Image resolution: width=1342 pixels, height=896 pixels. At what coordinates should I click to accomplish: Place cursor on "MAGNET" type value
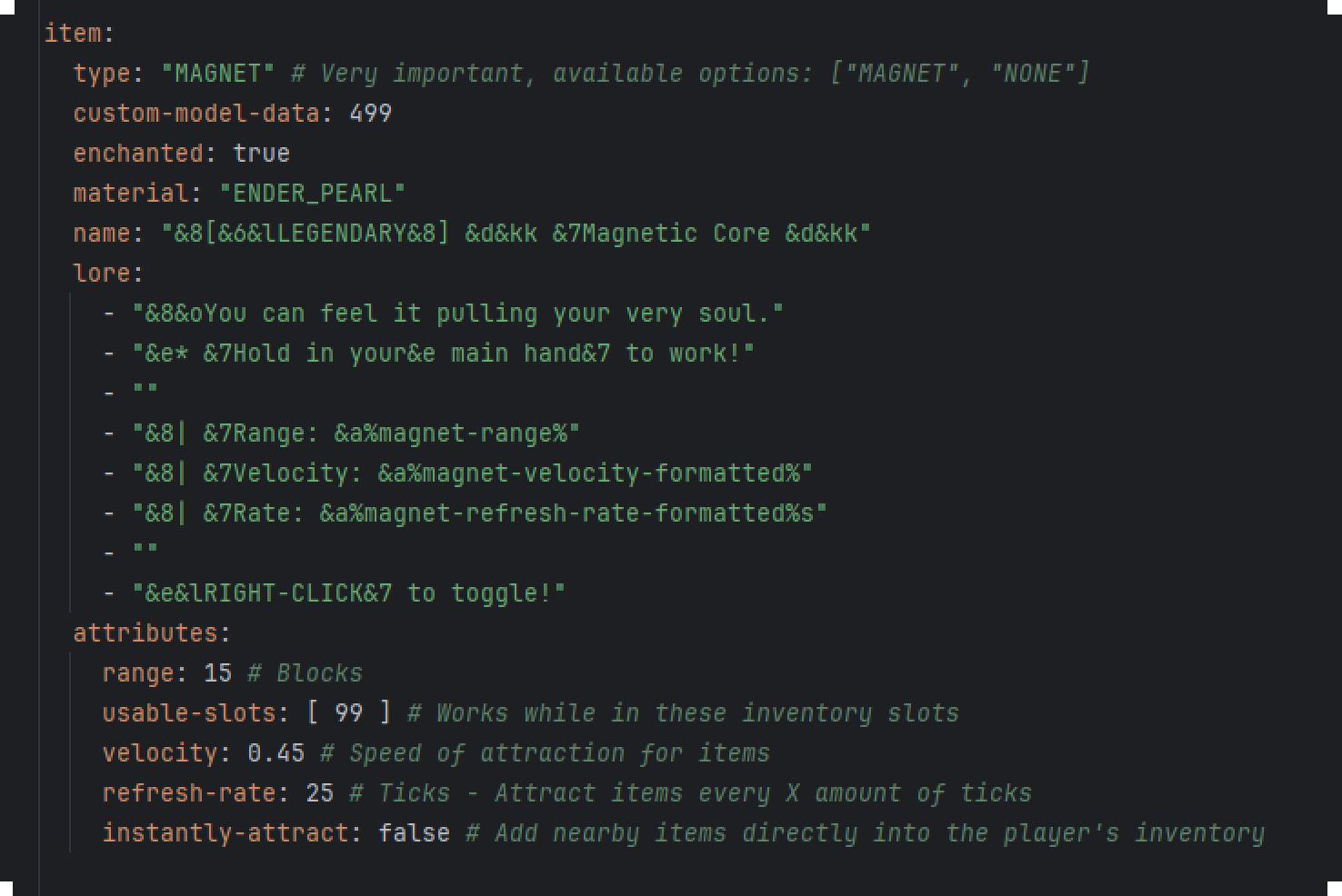point(217,74)
